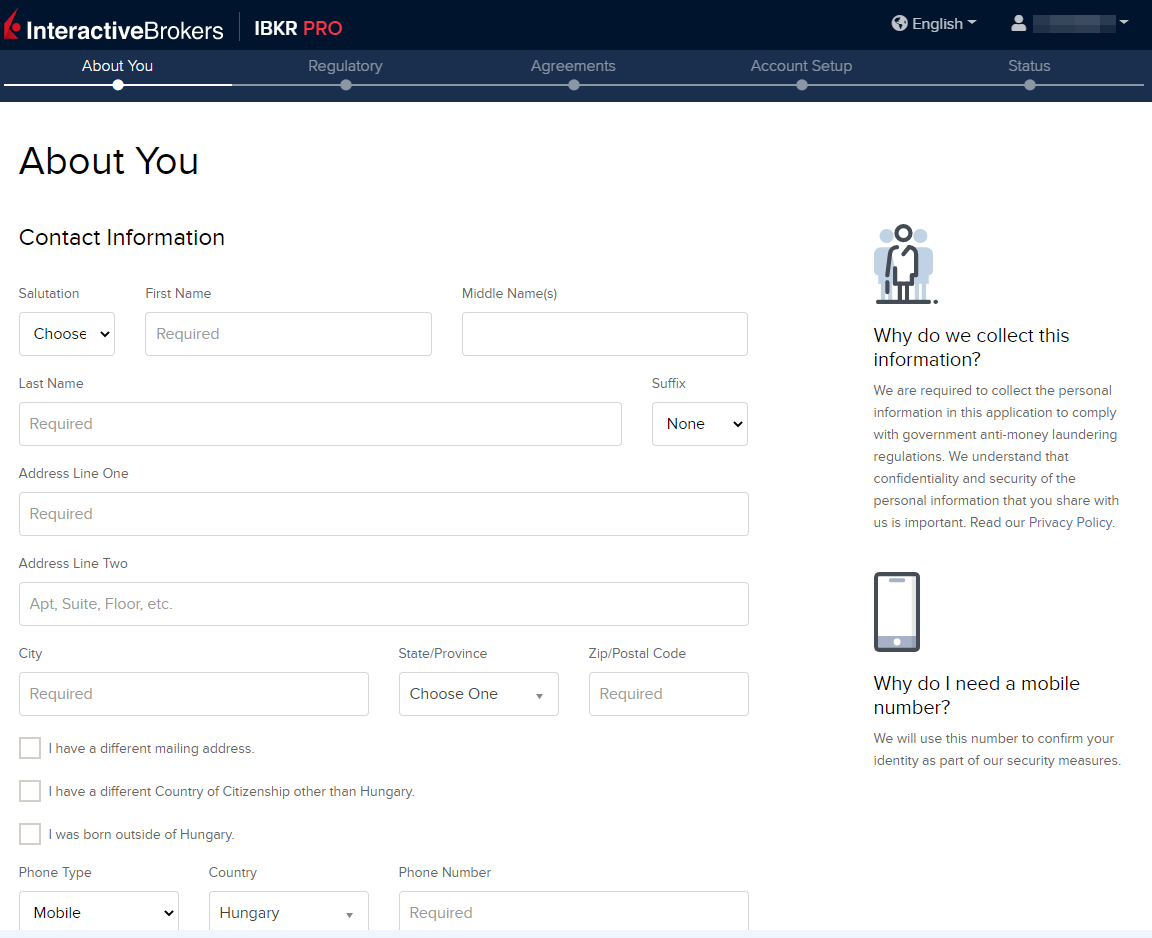Screen dimensions: 1152x938
Task: Click the First Name input field
Action: (288, 334)
